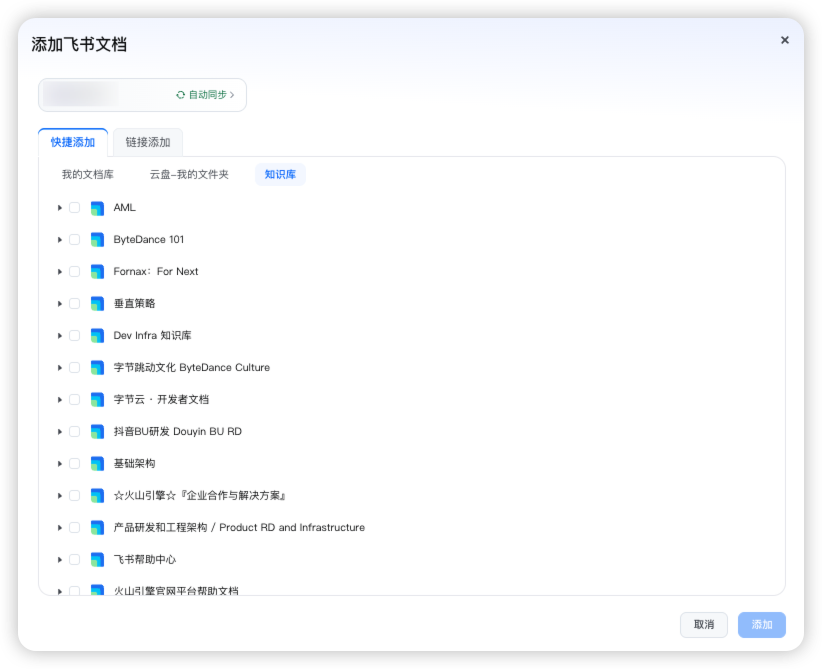This screenshot has width=822, height=669.
Task: Click the 飞书帮助中心 wiki icon
Action: (97, 560)
